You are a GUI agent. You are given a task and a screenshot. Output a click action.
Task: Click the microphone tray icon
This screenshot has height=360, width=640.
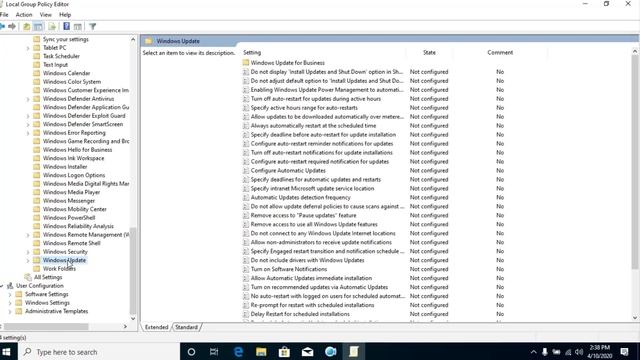(x=545, y=352)
